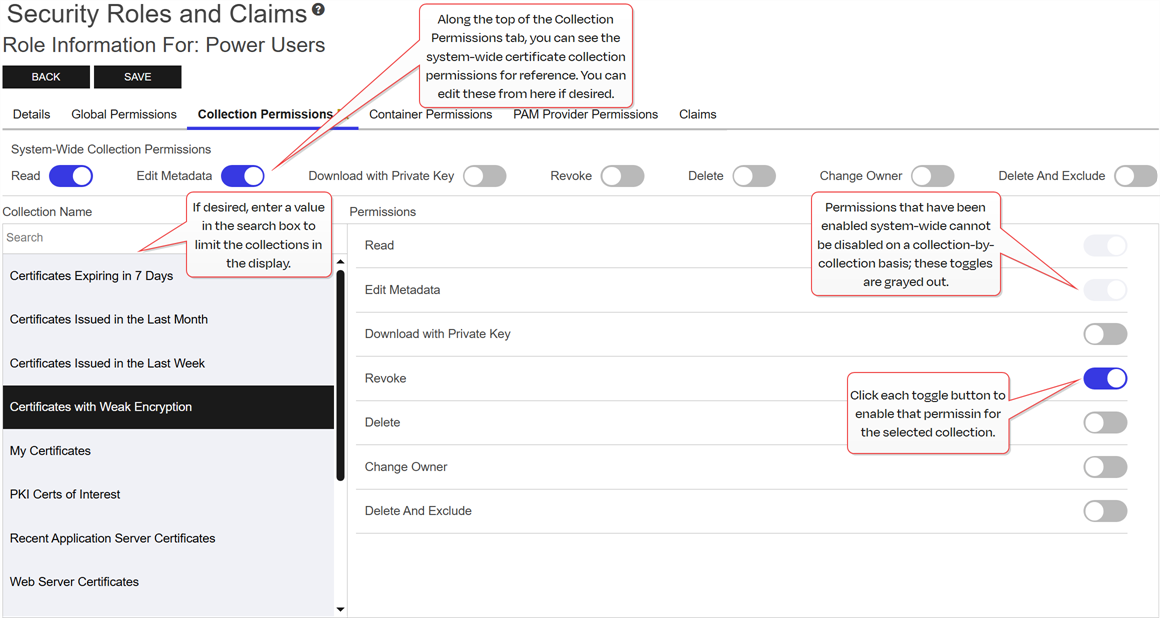The image size is (1160, 618).
Task: Disable Revoke for the selected collection
Action: [x=1105, y=379]
